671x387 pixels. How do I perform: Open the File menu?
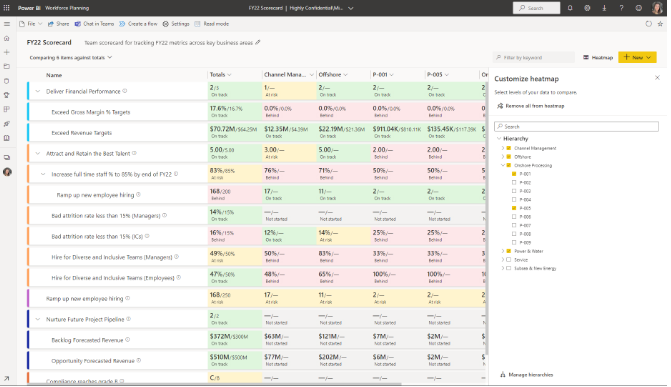click(x=31, y=24)
